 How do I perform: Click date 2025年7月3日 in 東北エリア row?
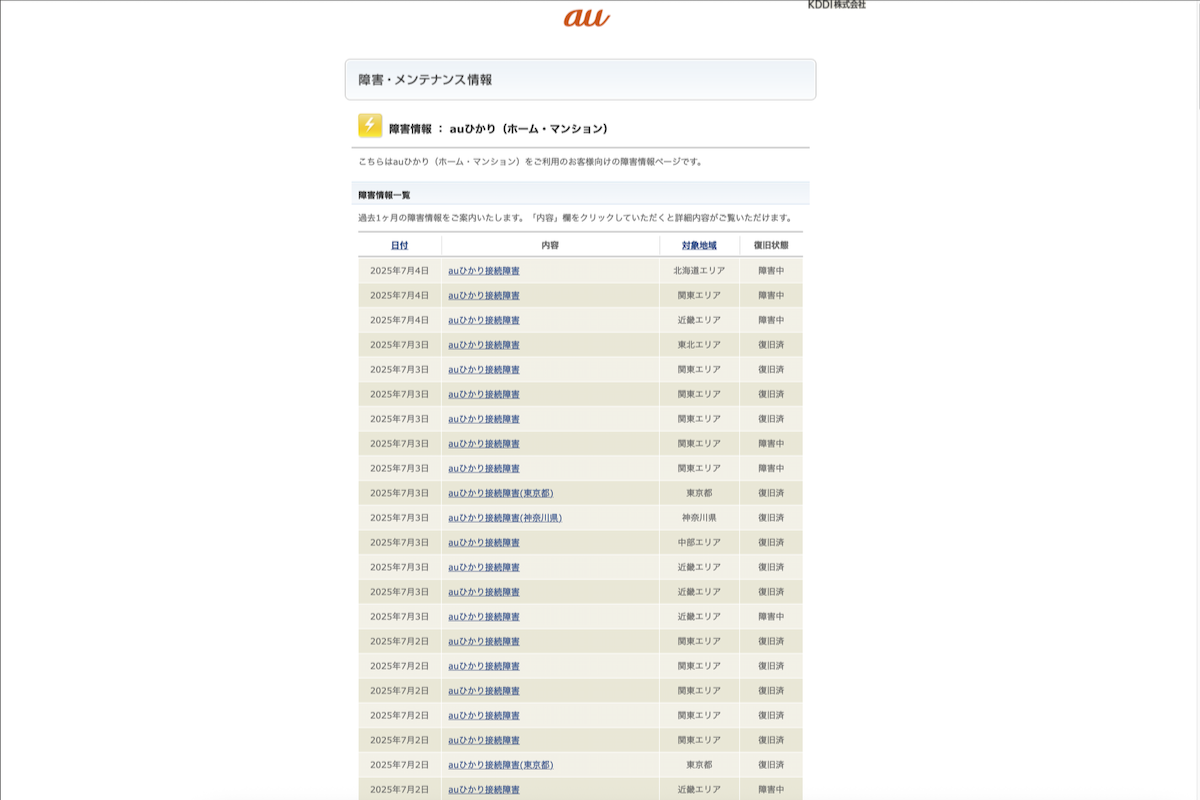click(x=399, y=345)
